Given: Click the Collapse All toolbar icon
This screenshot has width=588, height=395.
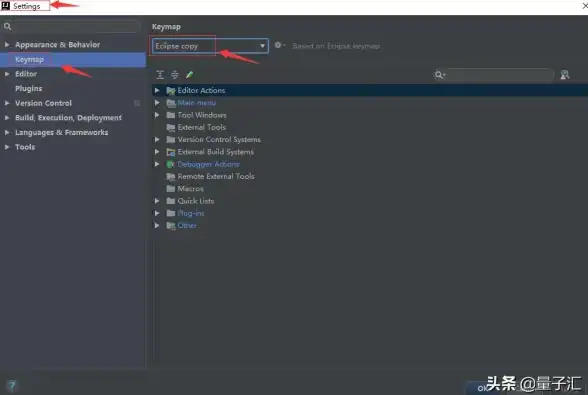Looking at the screenshot, I should tap(174, 75).
